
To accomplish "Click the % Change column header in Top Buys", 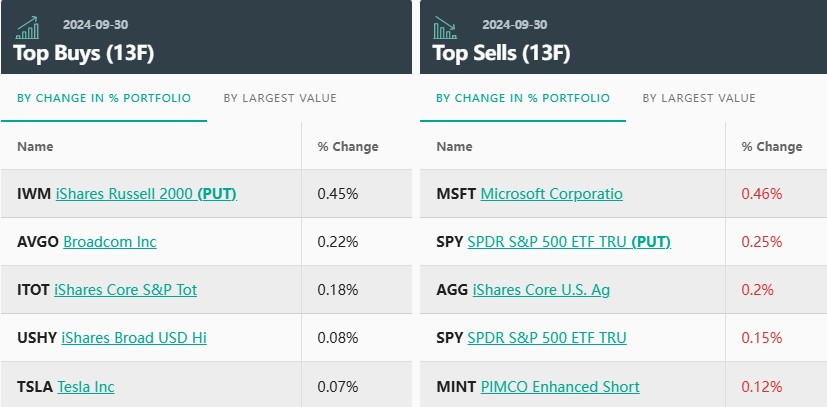I will (x=347, y=146).
